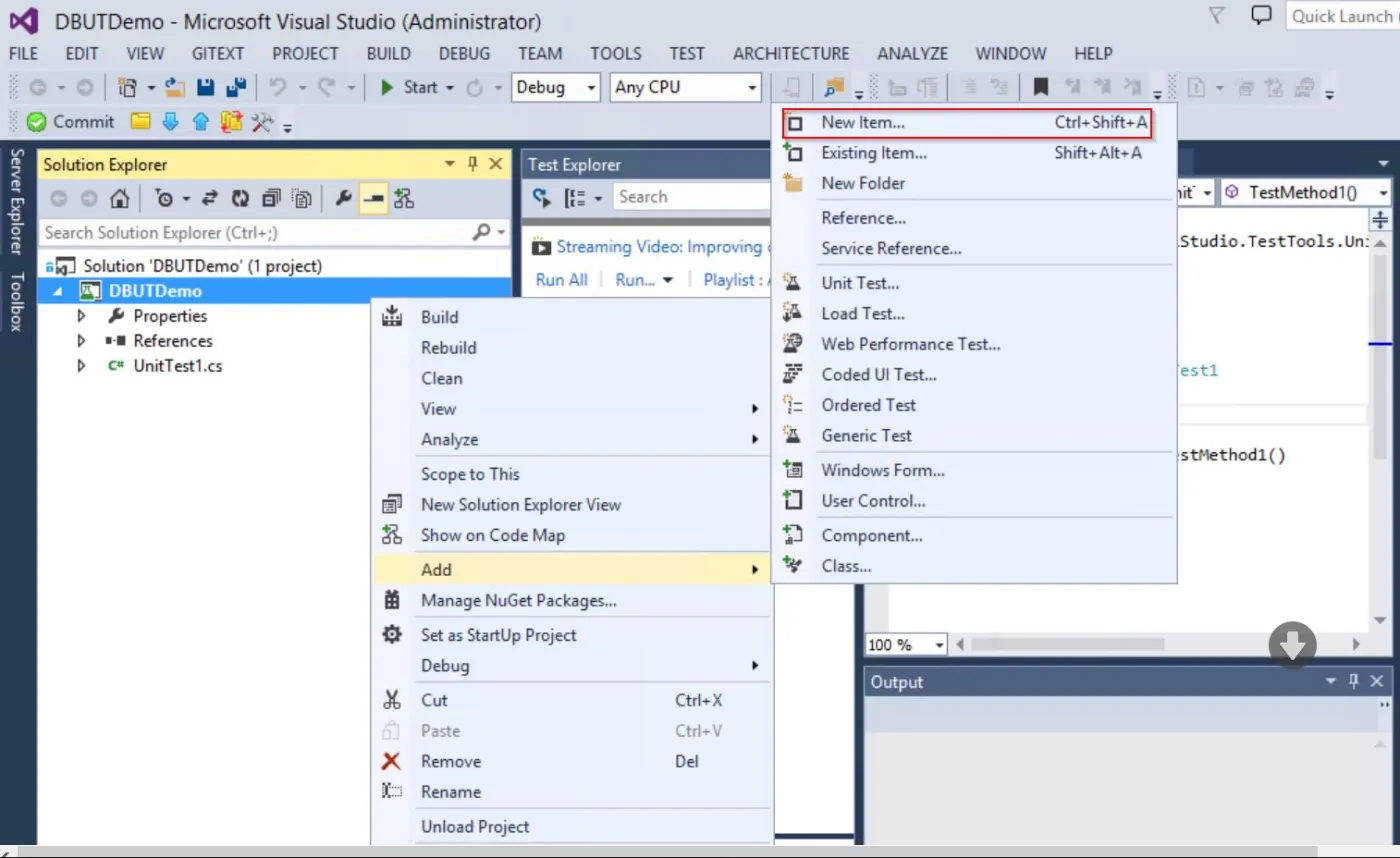
Task: Click Playlist link in Test Explorer
Action: pos(736,280)
